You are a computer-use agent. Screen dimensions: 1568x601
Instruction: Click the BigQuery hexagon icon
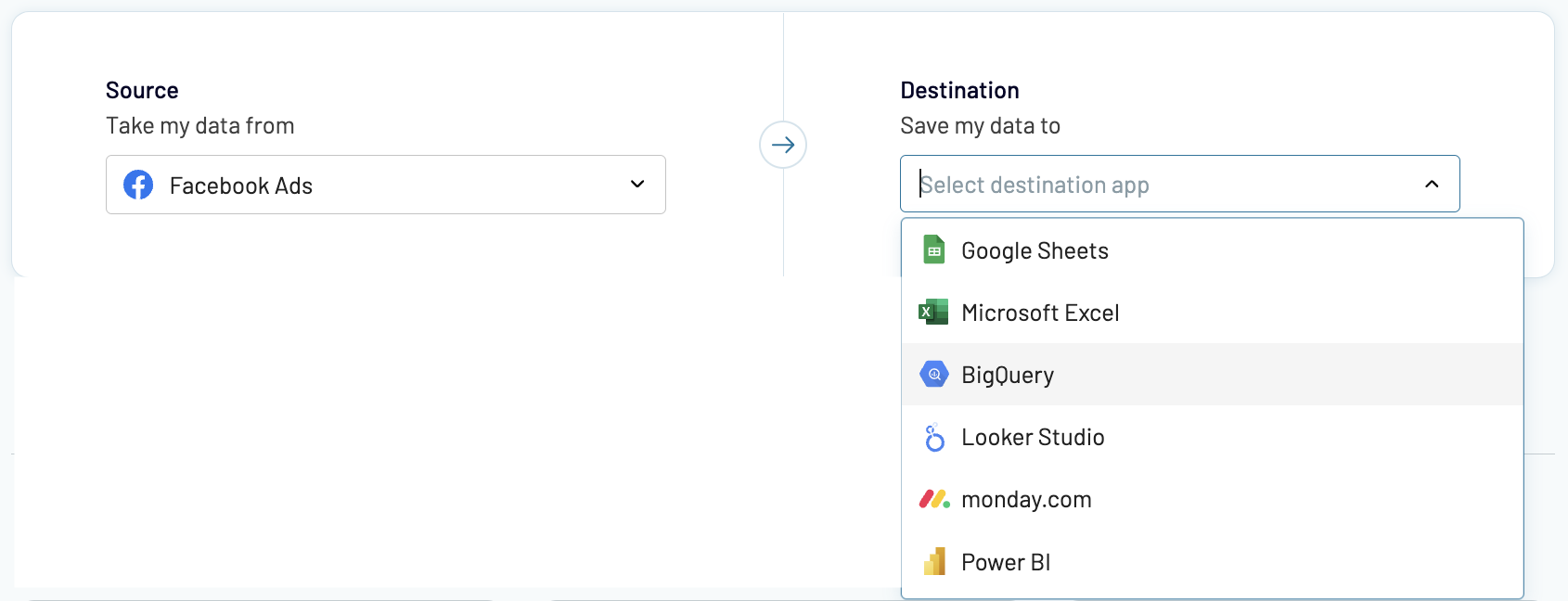point(934,374)
